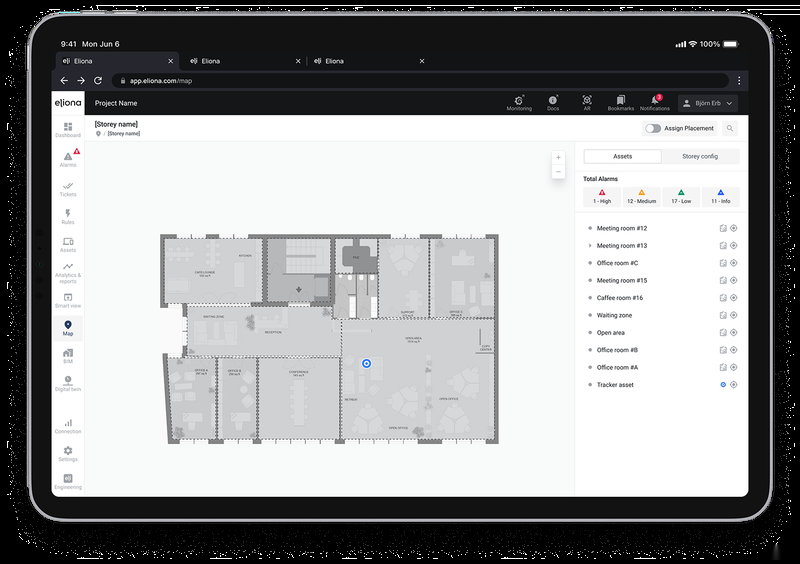Locate Tracker asset on map
The image size is (800, 564).
(734, 384)
